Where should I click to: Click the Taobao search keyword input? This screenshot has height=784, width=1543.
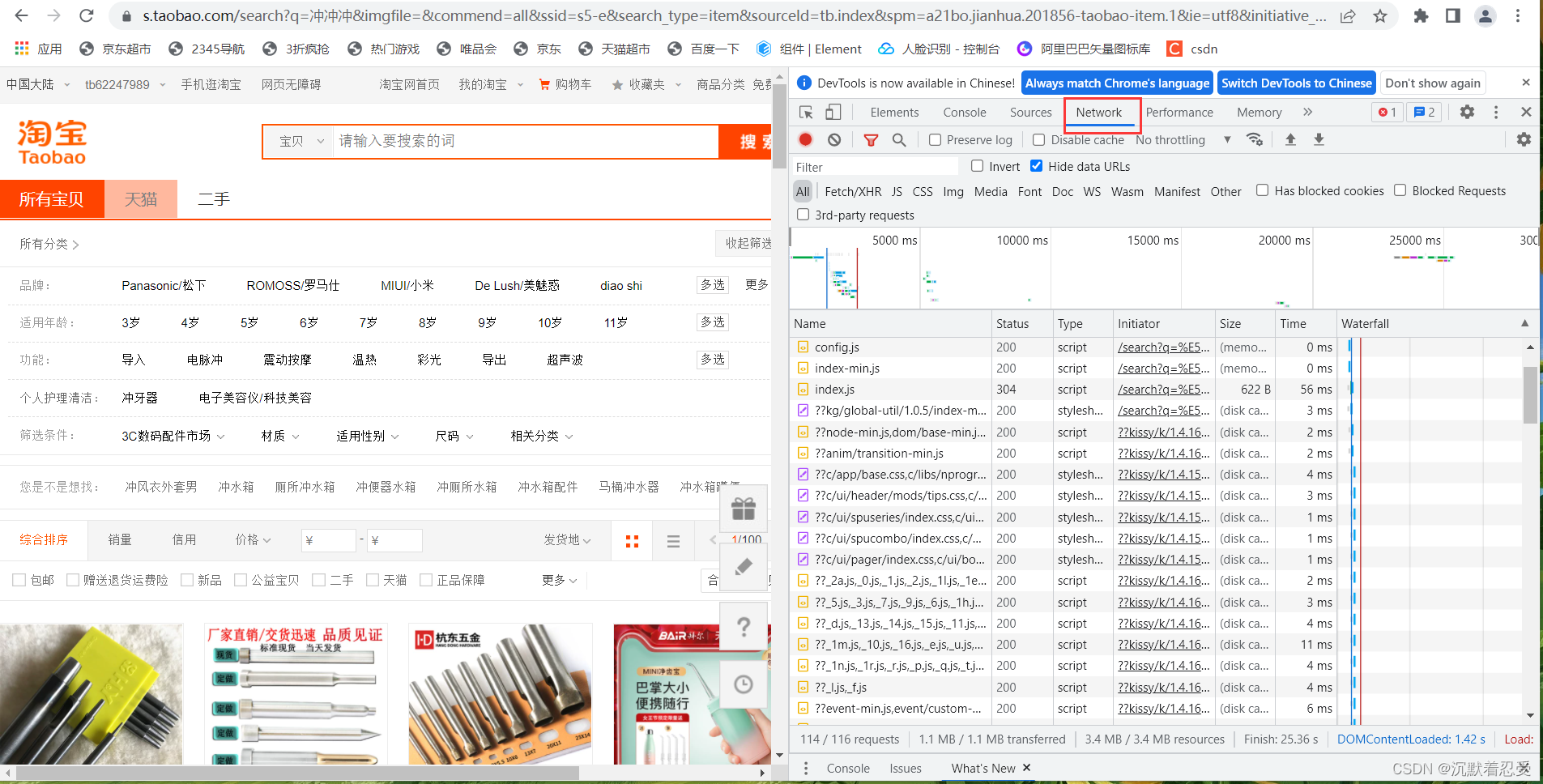tap(526, 141)
